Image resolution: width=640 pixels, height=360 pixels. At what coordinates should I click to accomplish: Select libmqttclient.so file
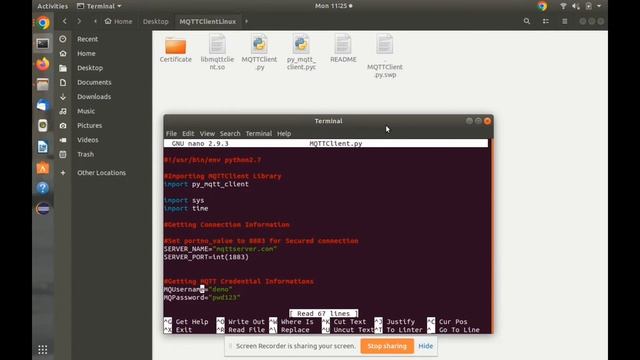(217, 52)
